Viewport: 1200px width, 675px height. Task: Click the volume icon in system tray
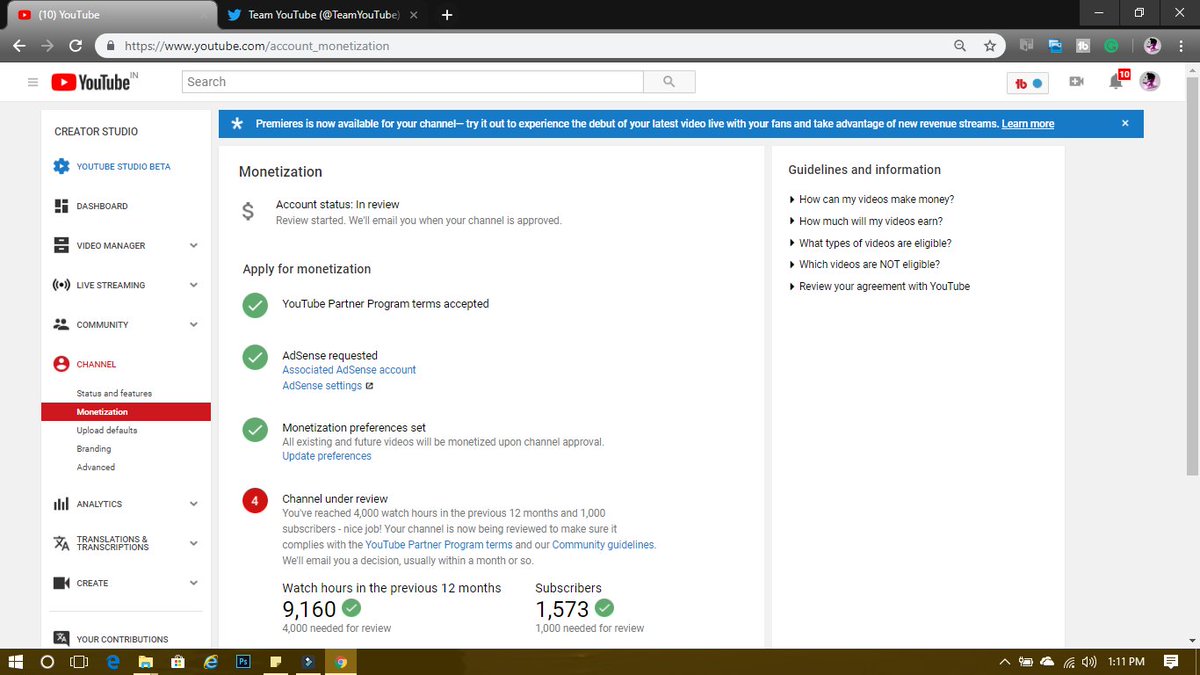coord(1089,662)
